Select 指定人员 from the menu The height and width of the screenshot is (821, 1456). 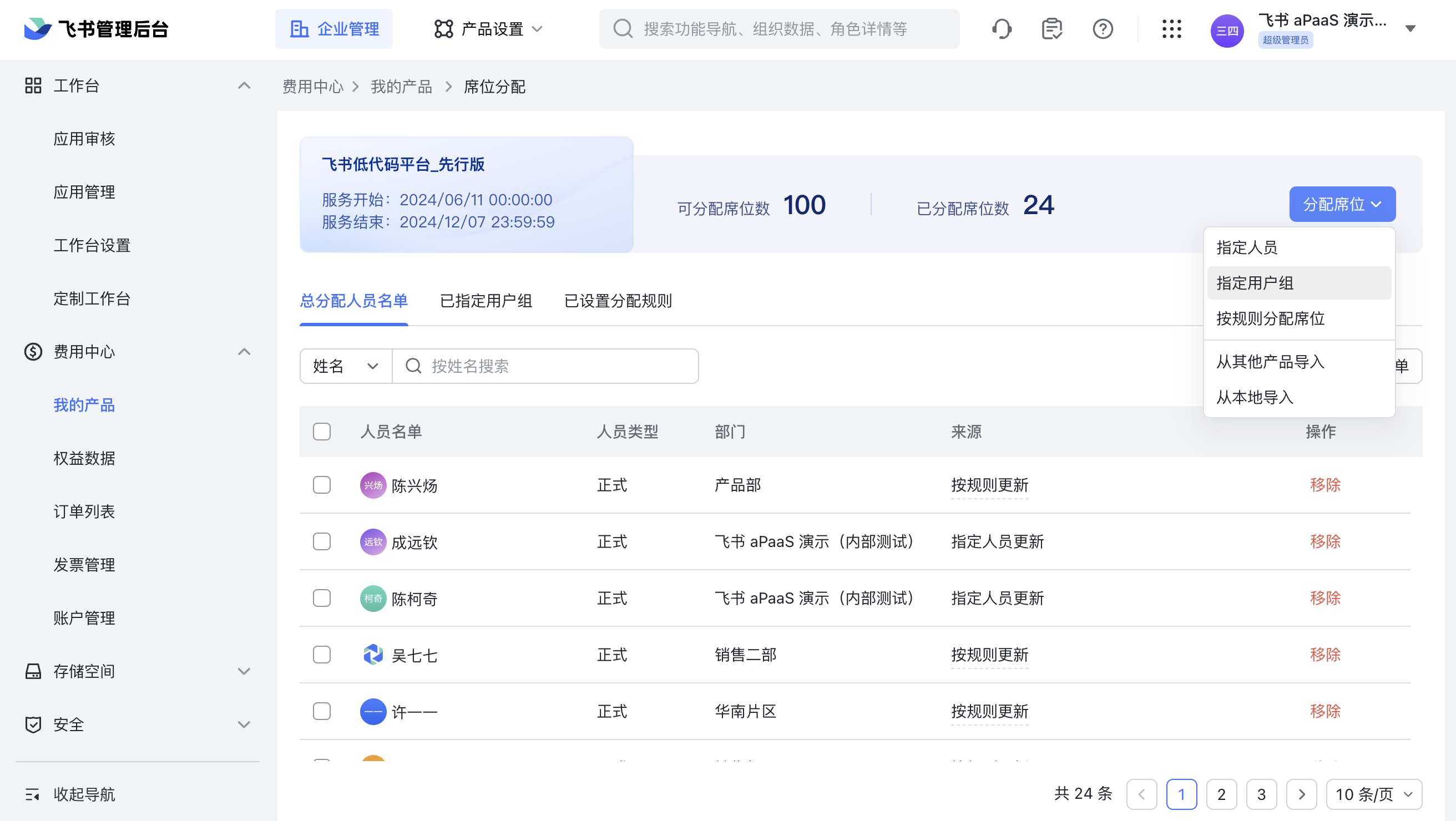1299,247
